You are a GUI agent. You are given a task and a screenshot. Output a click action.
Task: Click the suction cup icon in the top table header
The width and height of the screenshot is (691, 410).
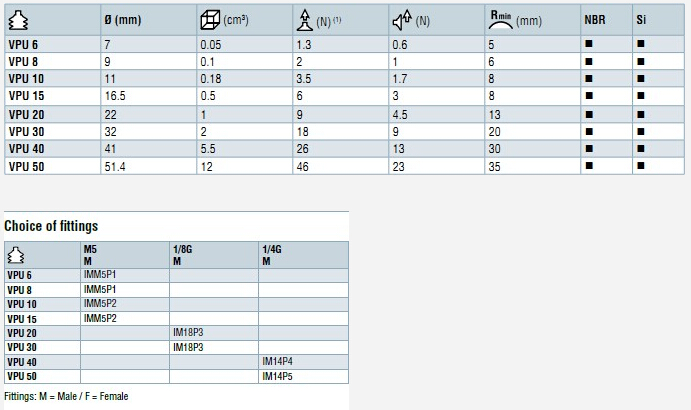(17, 21)
